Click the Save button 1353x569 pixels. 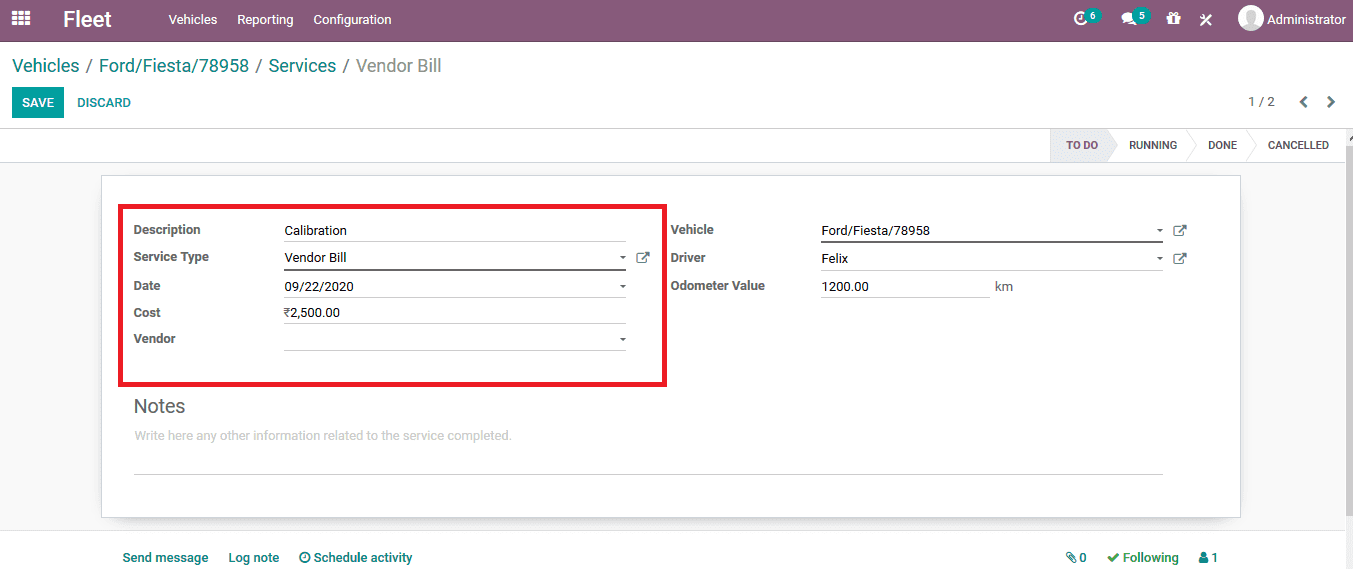38,103
